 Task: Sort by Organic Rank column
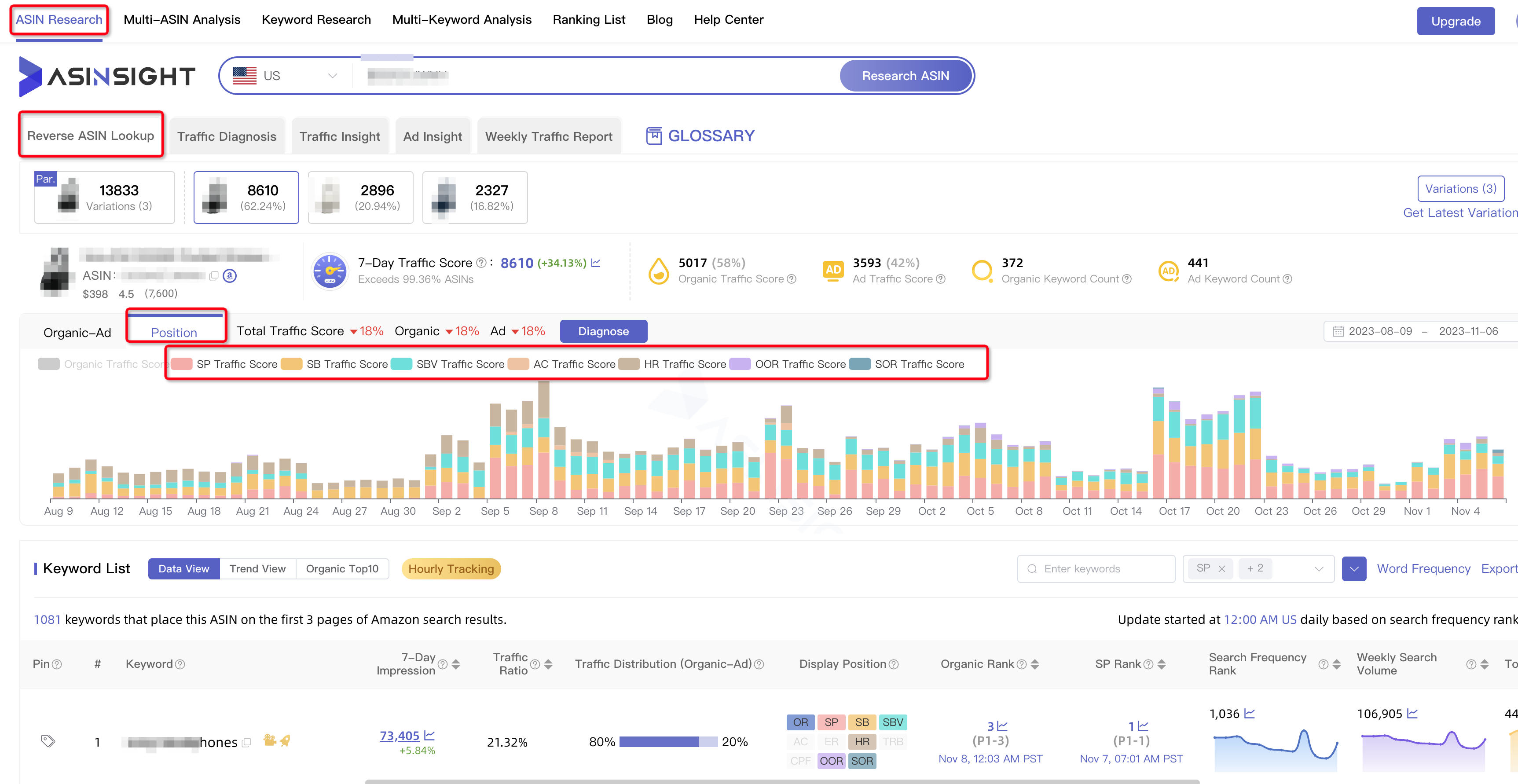tap(1035, 664)
